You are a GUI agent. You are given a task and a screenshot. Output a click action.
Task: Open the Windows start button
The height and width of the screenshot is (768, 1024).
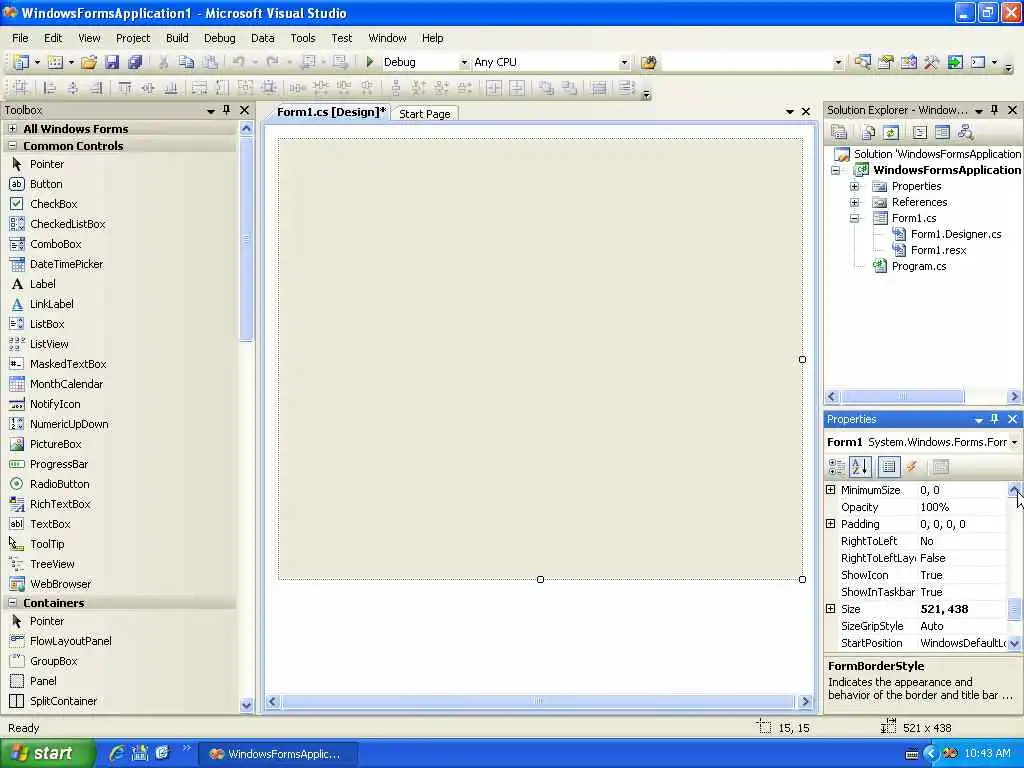[x=48, y=754]
